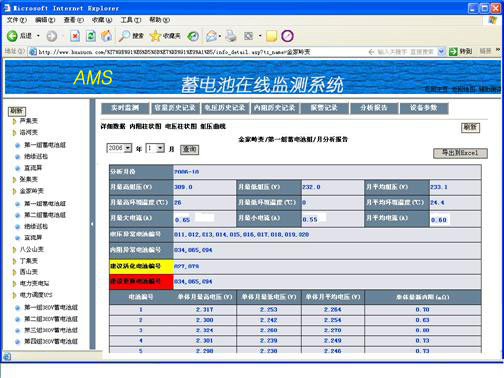Collapse the 电力调度UPS tree node

(x=14, y=295)
